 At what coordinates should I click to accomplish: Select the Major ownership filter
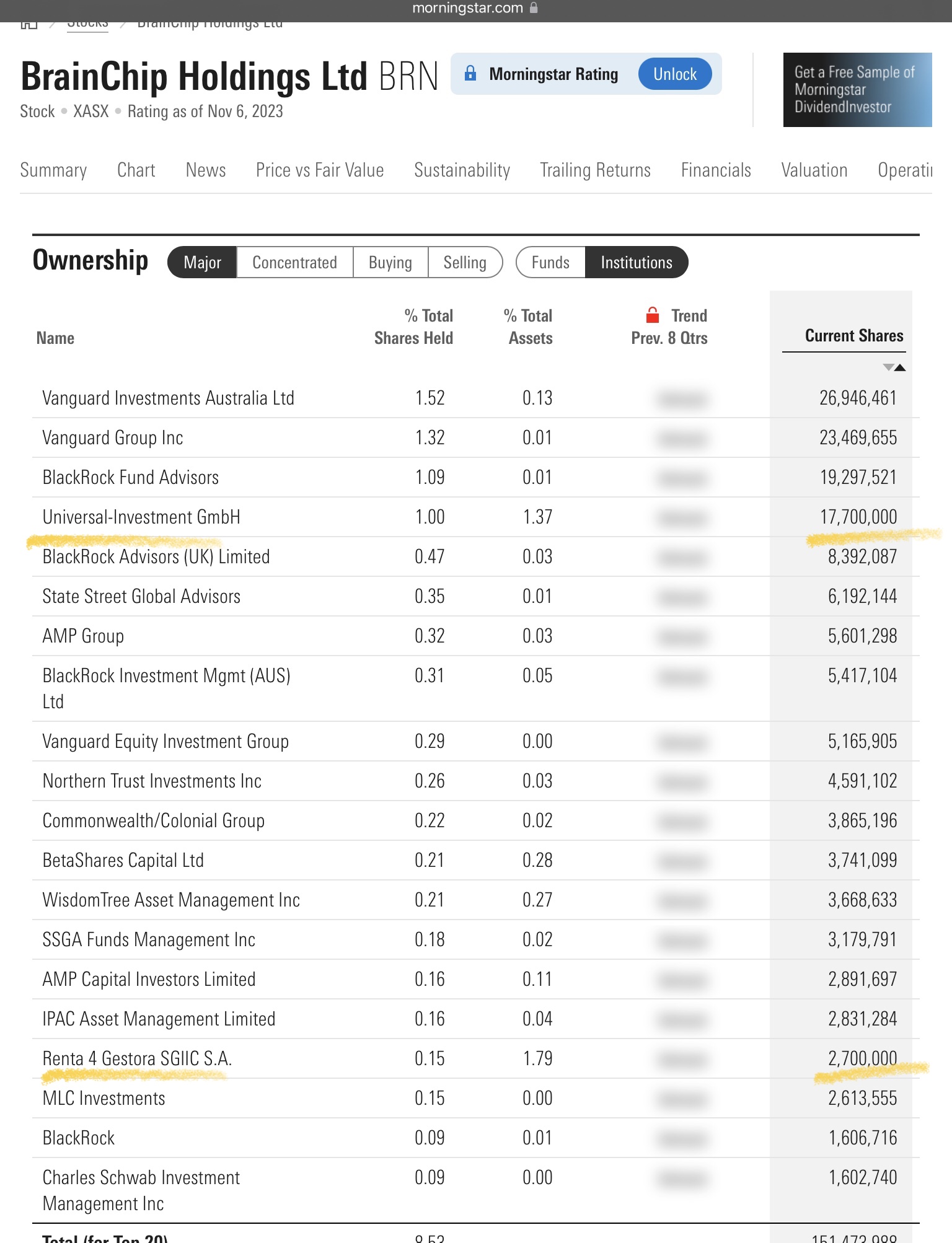point(202,263)
